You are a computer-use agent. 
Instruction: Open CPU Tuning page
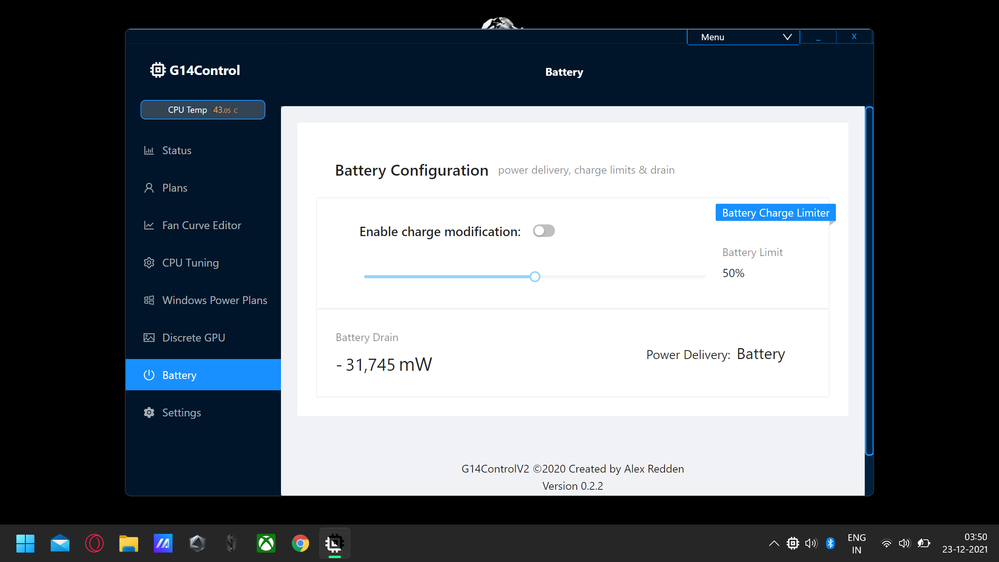(203, 263)
